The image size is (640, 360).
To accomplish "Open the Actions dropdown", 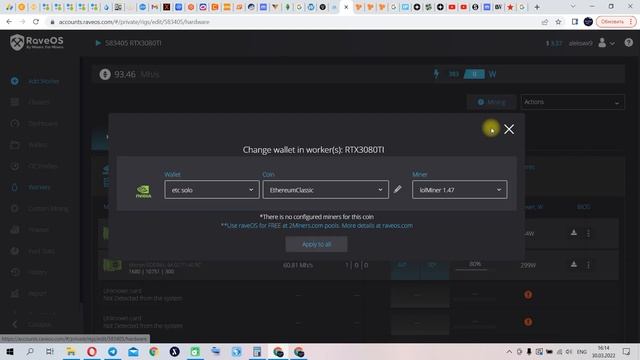I will coord(572,102).
